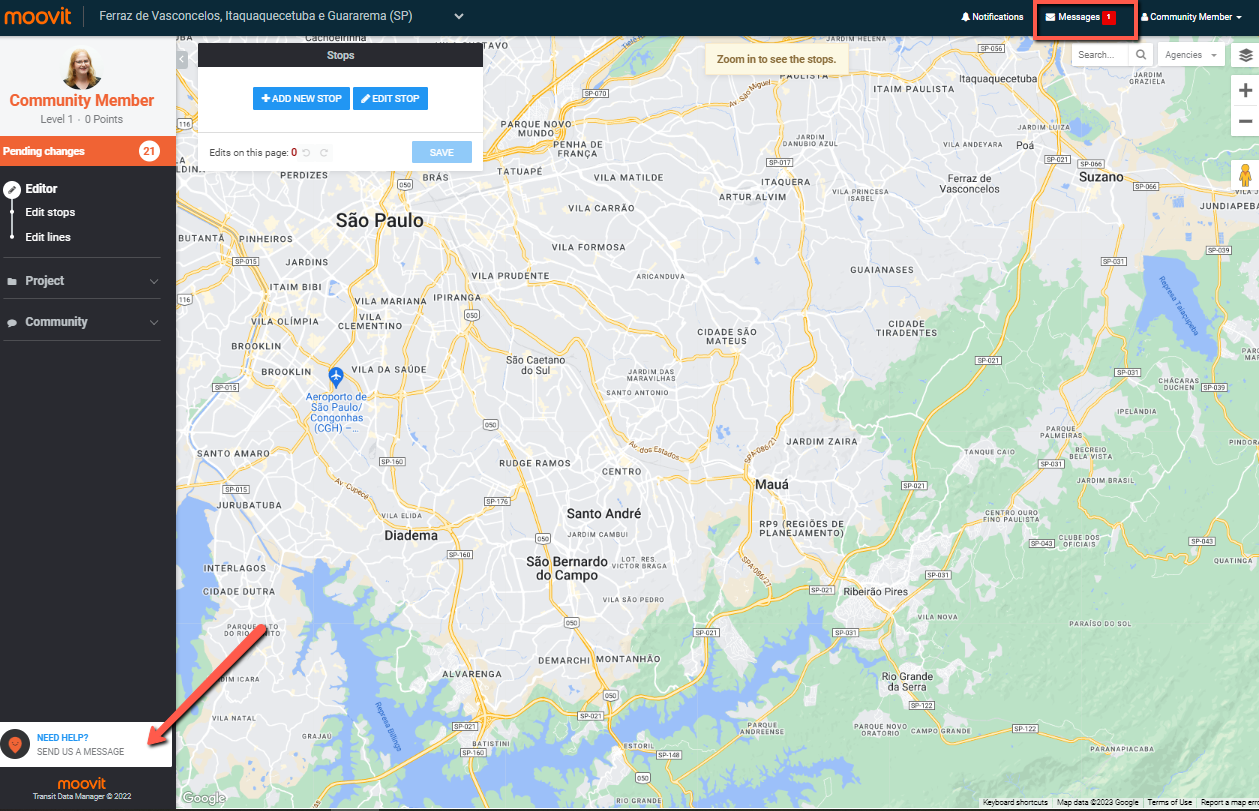Screen dimensions: 1259x811
Task: Click the São Paulo map label
Action: [379, 220]
